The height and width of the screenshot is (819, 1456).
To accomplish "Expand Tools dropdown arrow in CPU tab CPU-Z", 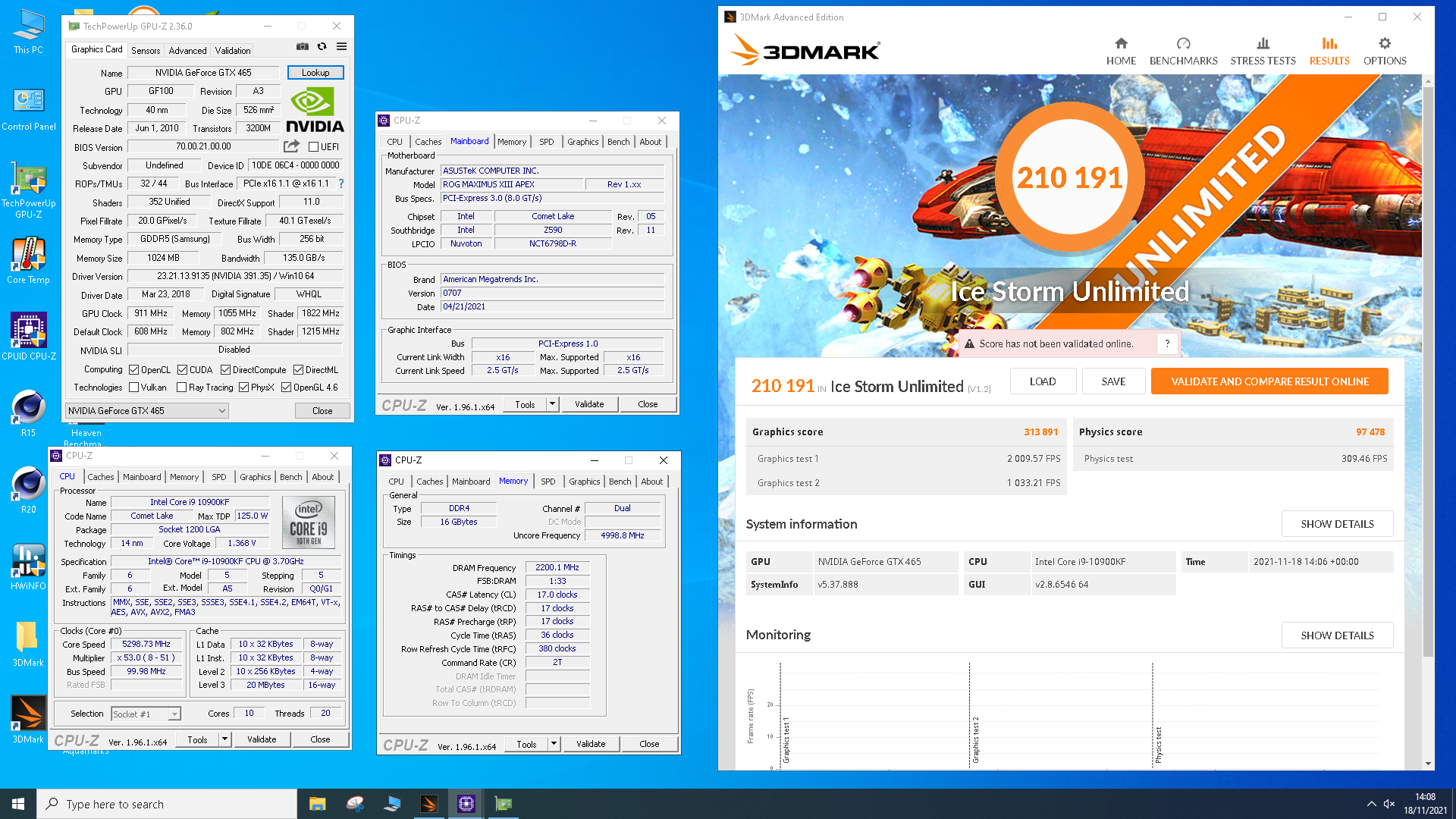I will tap(224, 739).
